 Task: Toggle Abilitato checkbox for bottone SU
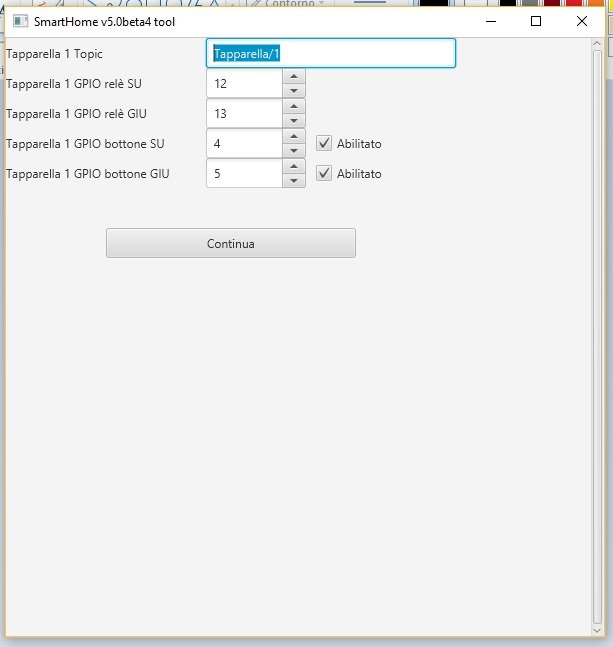324,143
